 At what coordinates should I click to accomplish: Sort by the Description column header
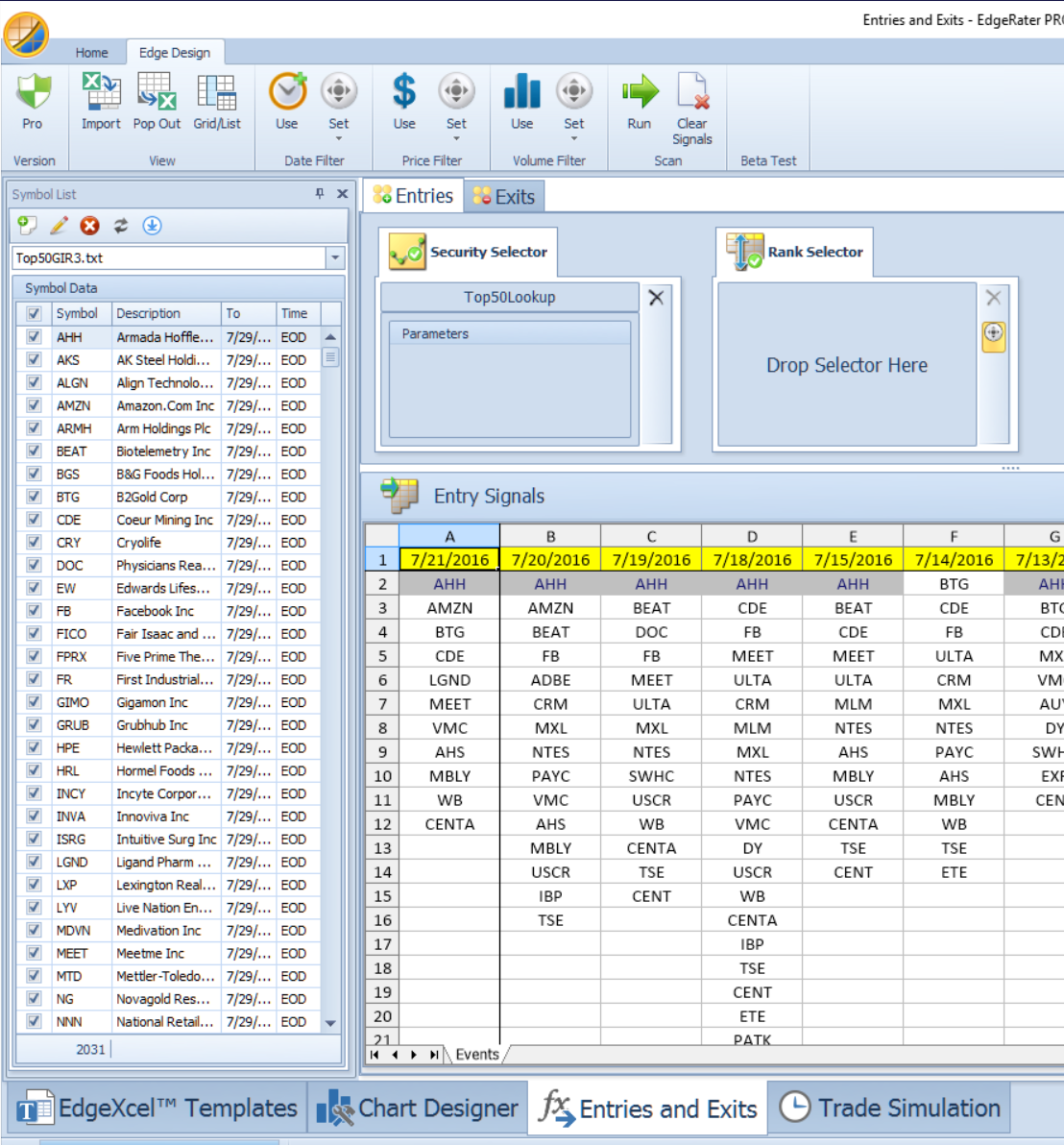point(166,313)
